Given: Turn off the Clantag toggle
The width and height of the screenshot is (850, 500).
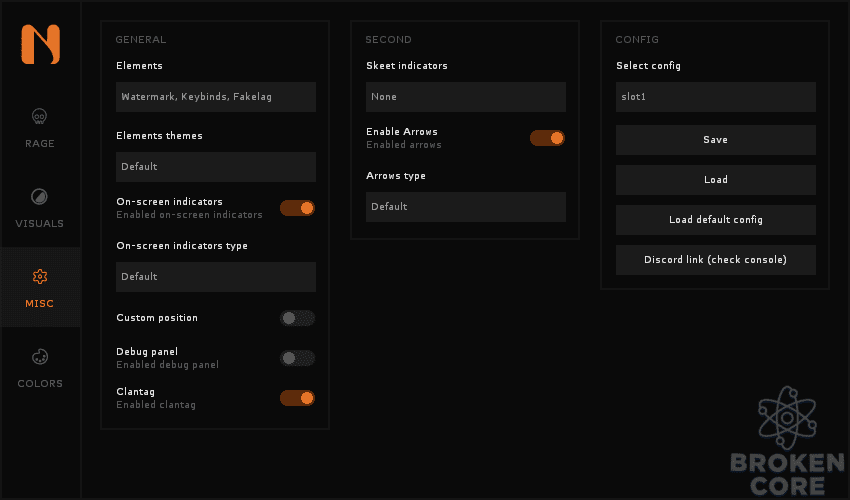Looking at the screenshot, I should coord(297,398).
